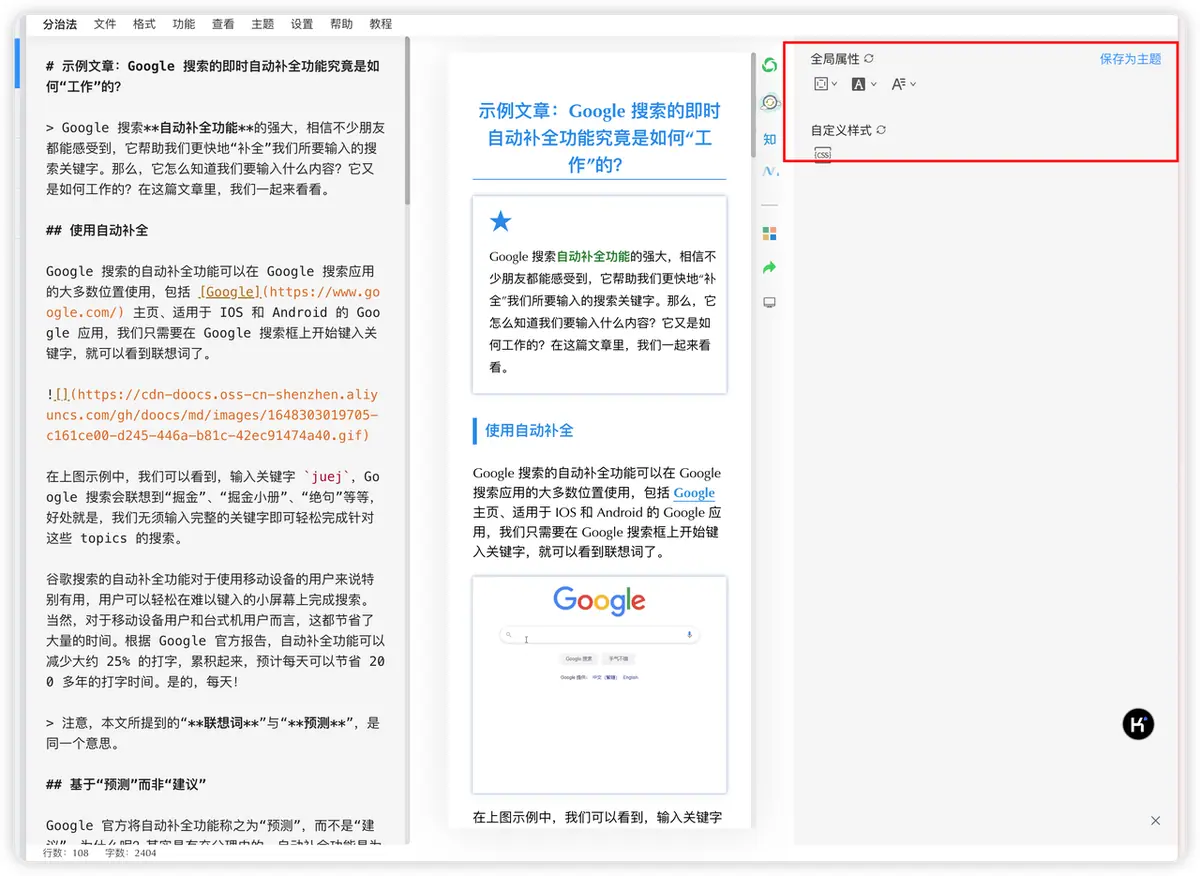Close the style panel with the X
1200x876 pixels.
tap(1155, 820)
